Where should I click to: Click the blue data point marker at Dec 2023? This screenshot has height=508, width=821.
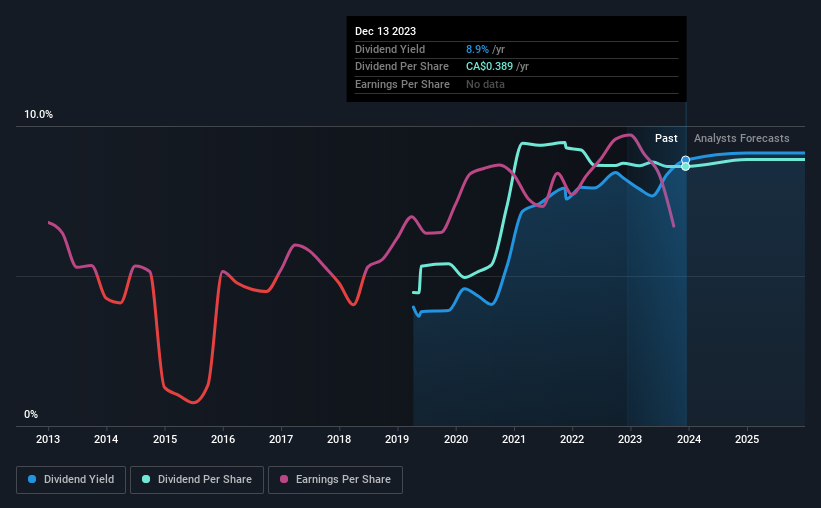(685, 160)
